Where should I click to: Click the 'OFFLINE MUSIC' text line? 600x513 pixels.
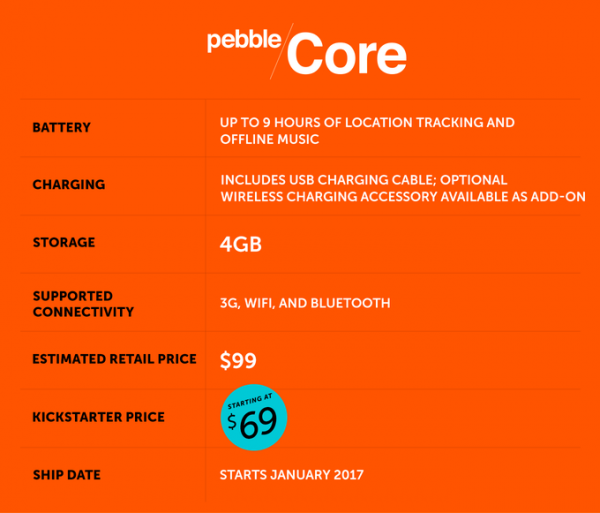[x=268, y=139]
